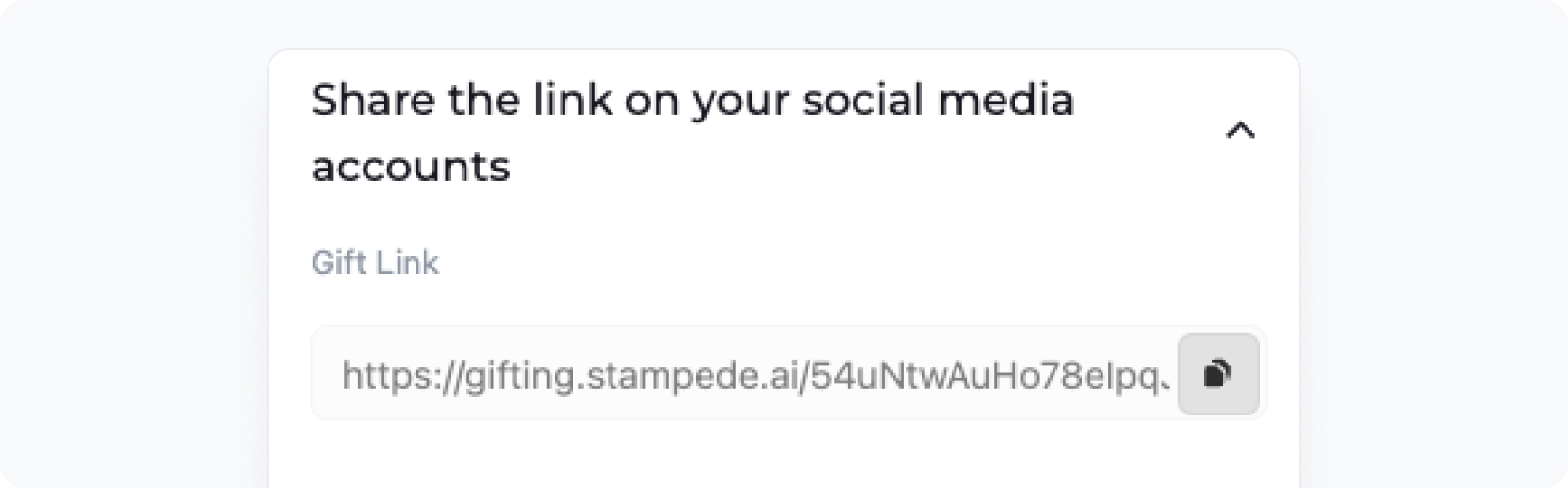
Task: Toggle the upward chevron arrow
Action: click(1241, 130)
